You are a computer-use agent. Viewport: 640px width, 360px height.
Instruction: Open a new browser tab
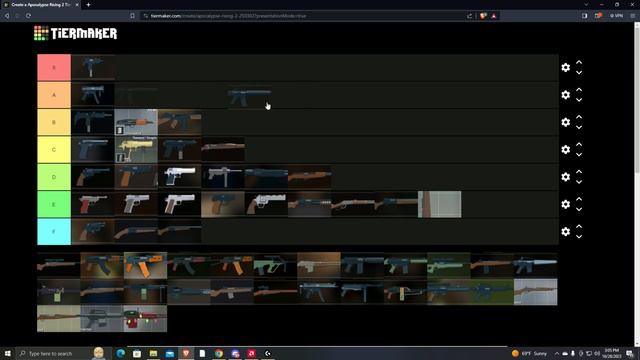coord(88,4)
